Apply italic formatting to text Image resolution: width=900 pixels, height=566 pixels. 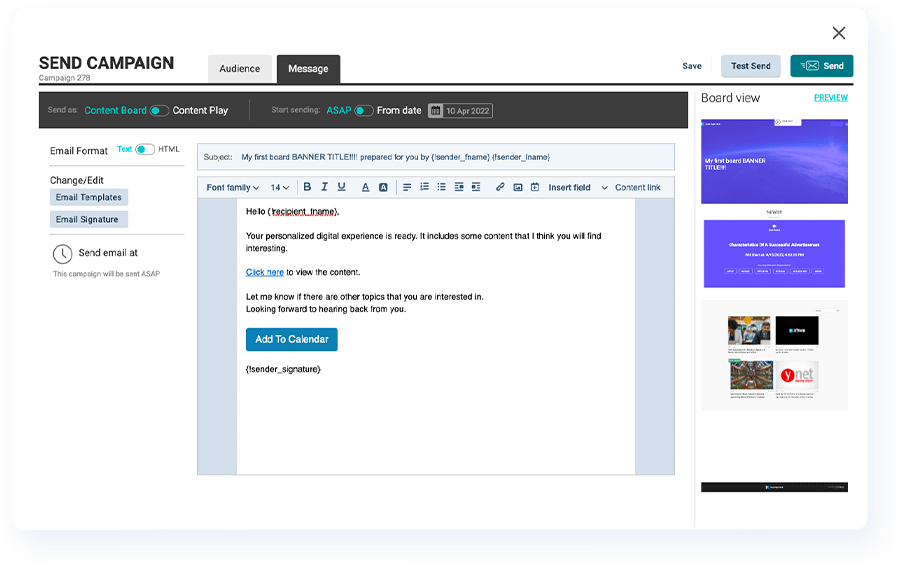[x=324, y=187]
